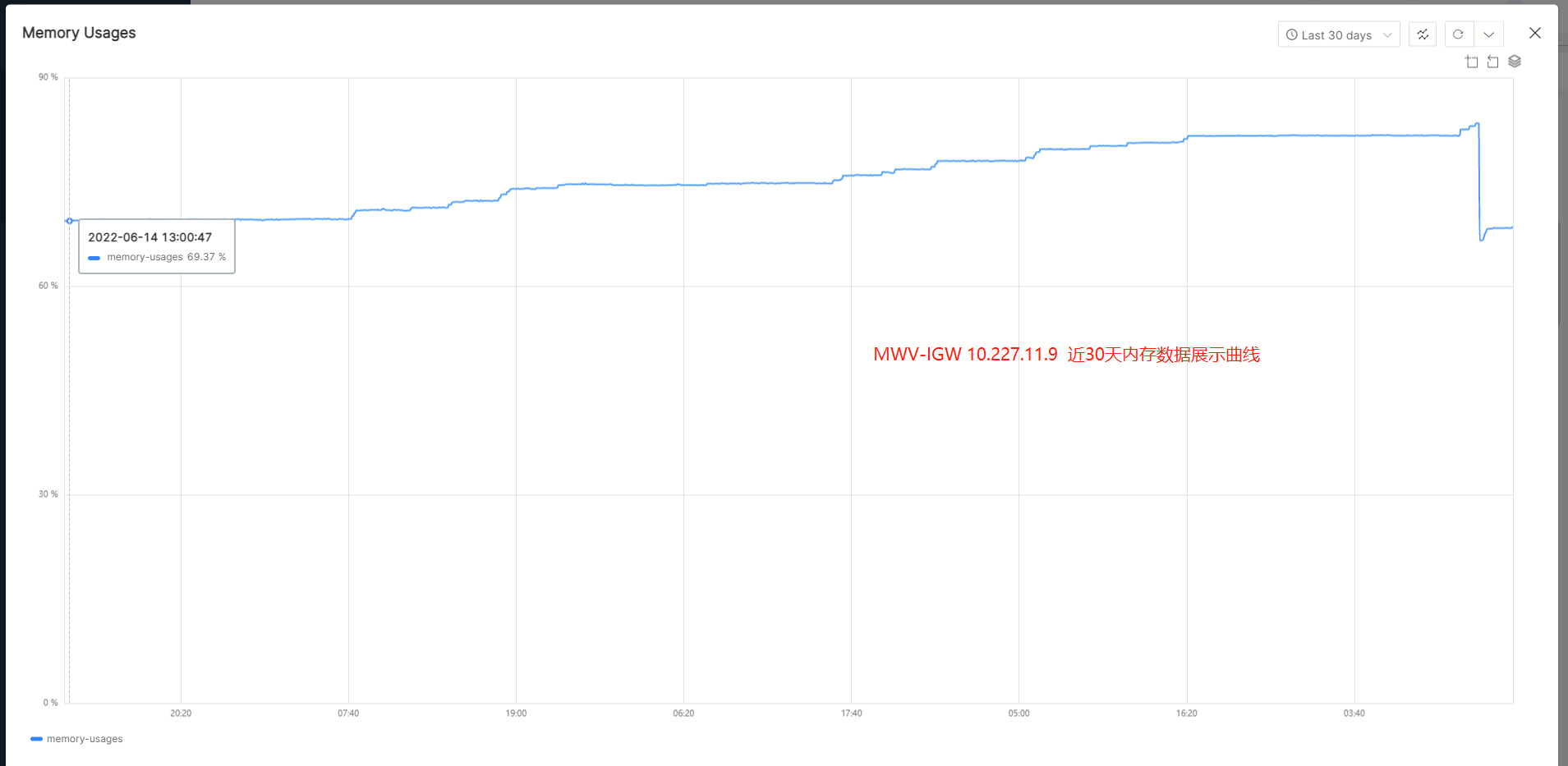Expand the refresh interval dropdown arrow
Screen dimensions: 1568x766
[1488, 34]
